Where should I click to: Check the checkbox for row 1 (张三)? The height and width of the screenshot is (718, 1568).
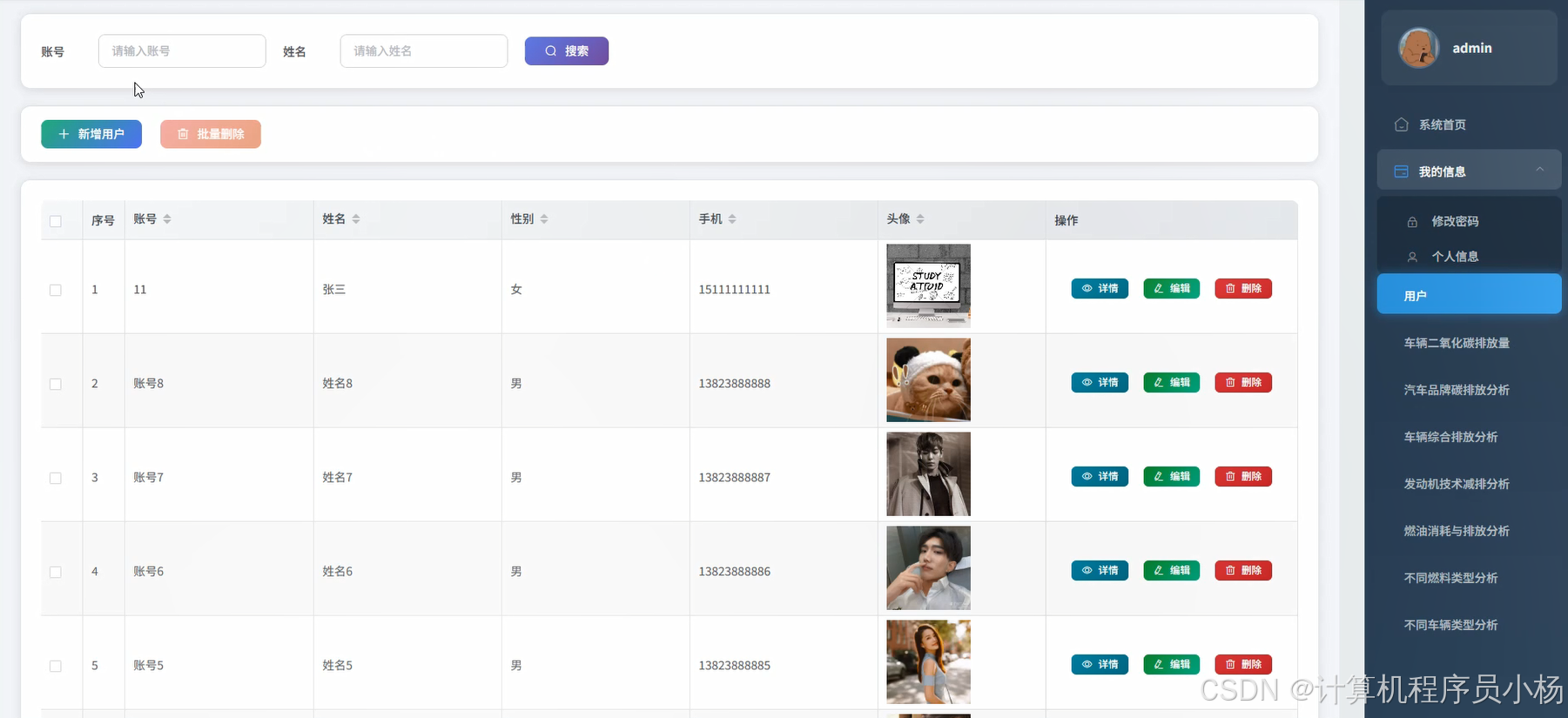click(56, 290)
